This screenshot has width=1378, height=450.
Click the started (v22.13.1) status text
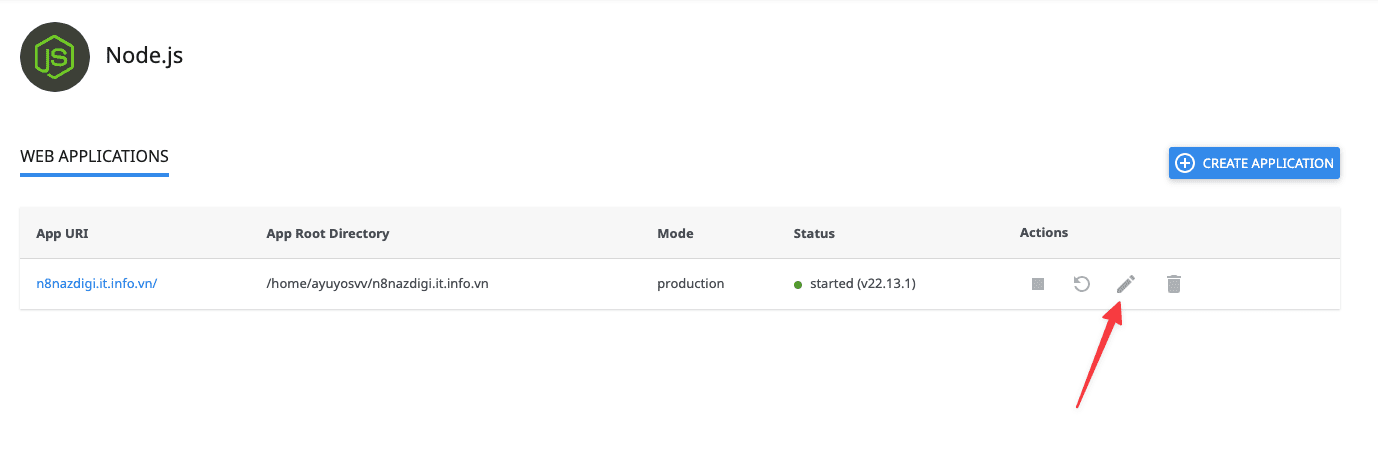tap(863, 284)
